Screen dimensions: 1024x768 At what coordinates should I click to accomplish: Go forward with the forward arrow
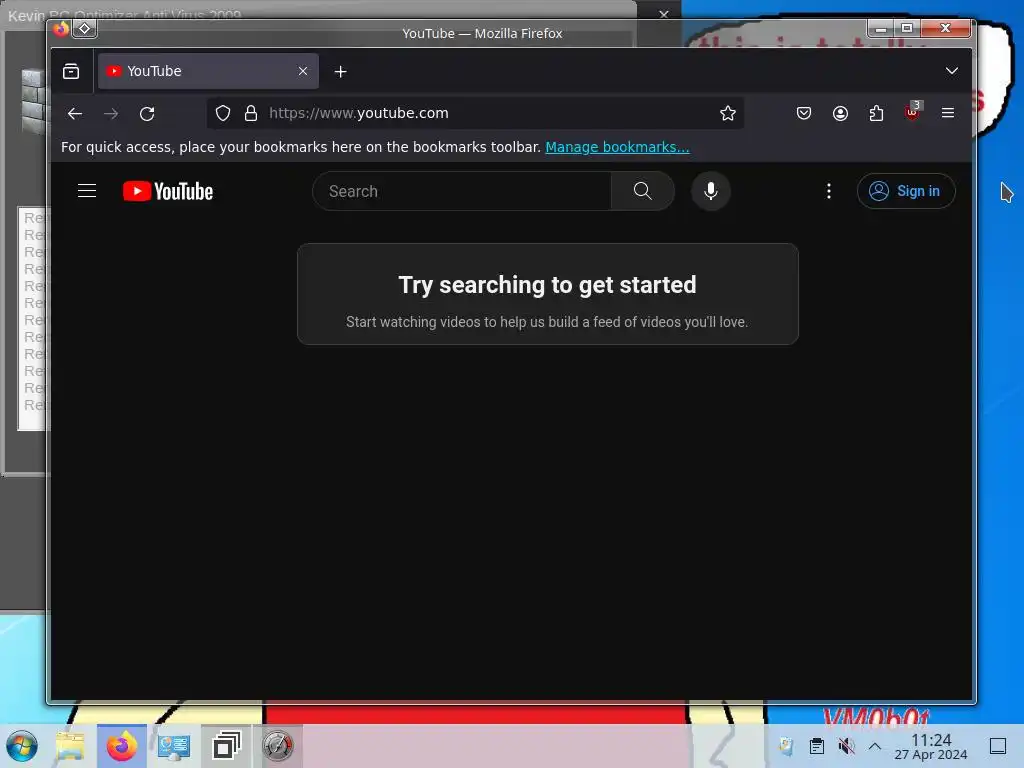pos(111,114)
